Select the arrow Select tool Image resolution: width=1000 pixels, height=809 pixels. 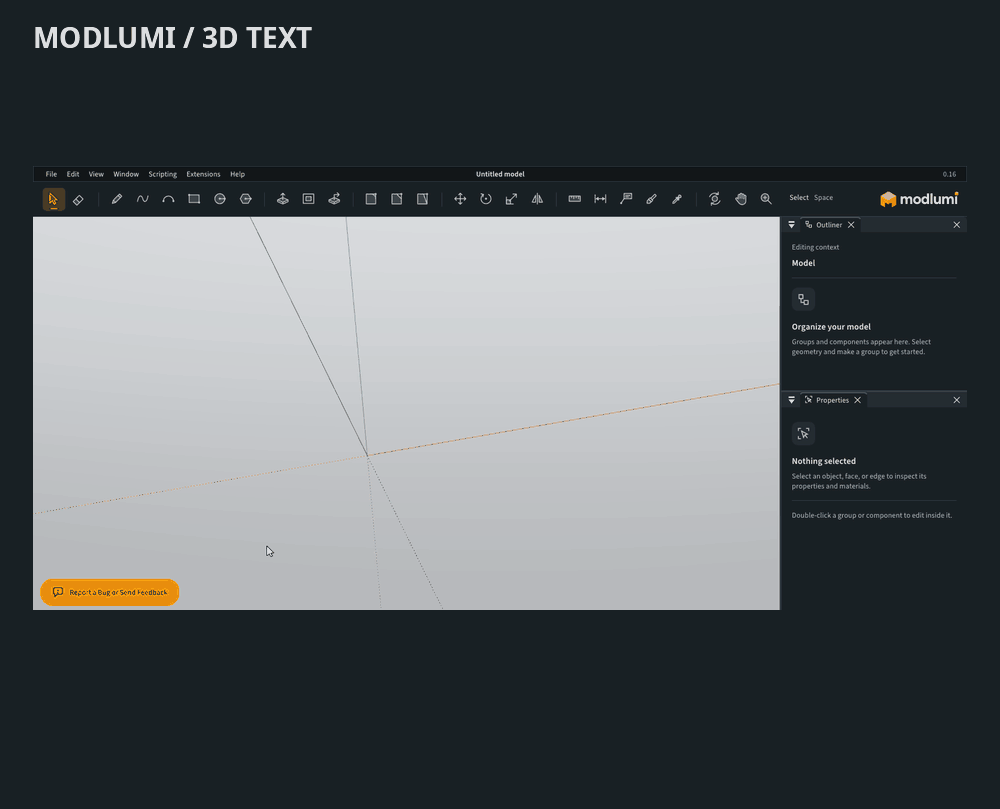(54, 199)
